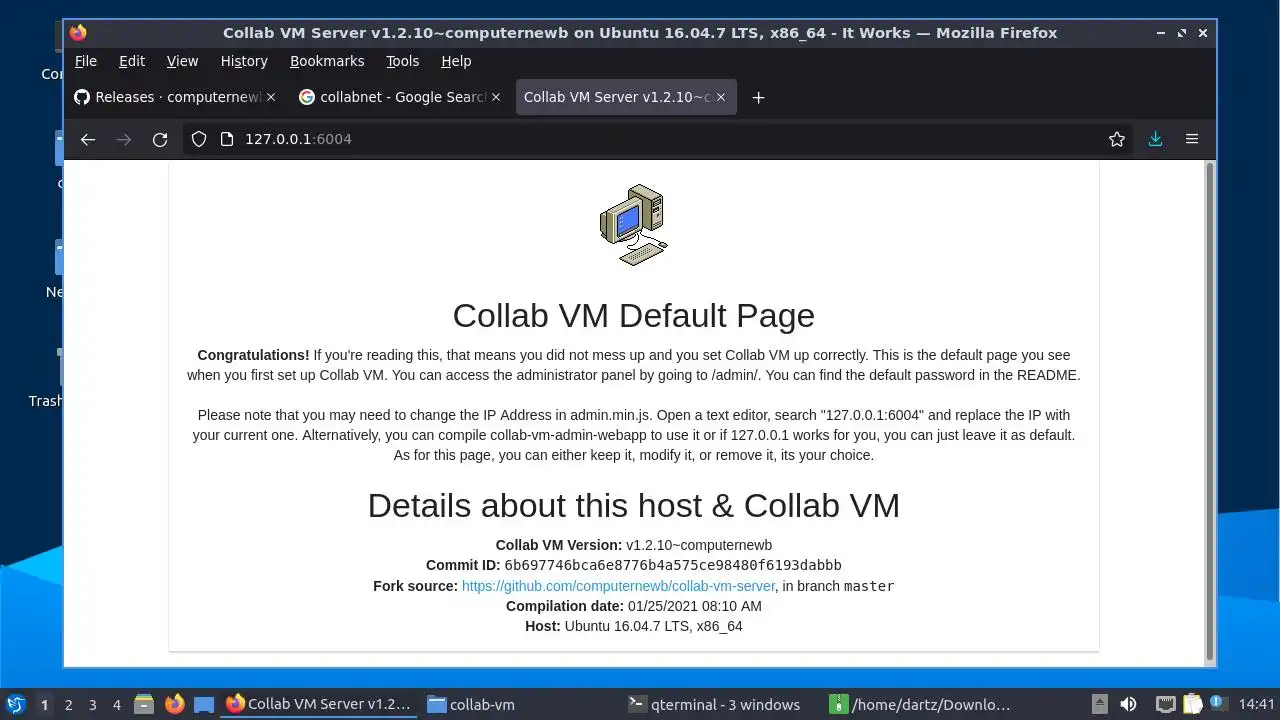This screenshot has height=720, width=1280.
Task: Click the Compilation date value 01/25/2021
Action: click(x=695, y=606)
